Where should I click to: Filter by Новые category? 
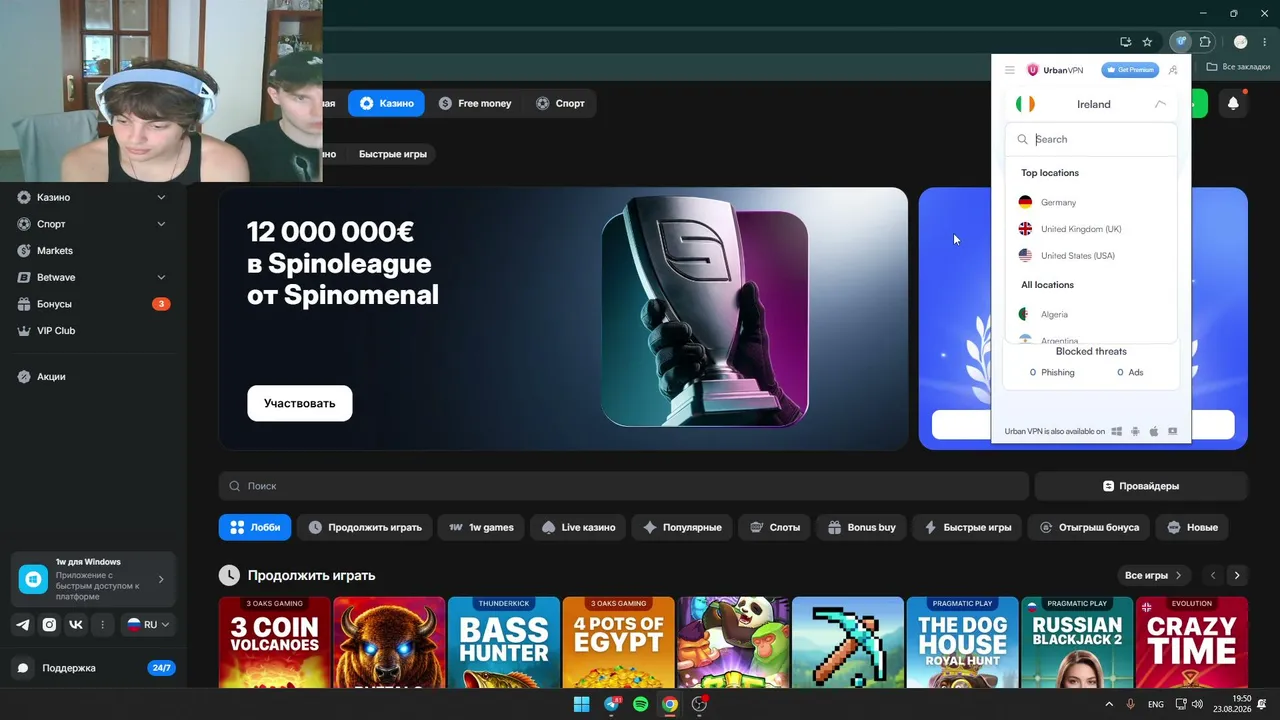click(x=1193, y=527)
